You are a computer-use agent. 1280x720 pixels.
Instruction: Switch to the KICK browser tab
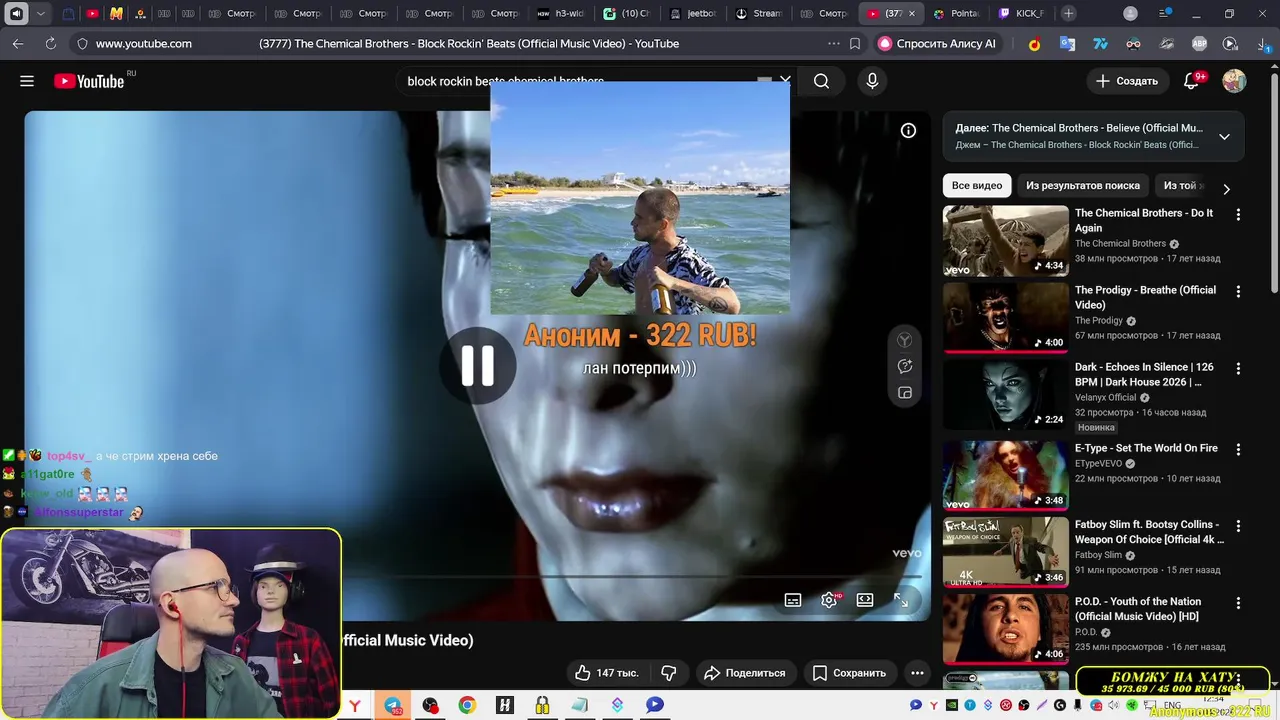(1023, 14)
